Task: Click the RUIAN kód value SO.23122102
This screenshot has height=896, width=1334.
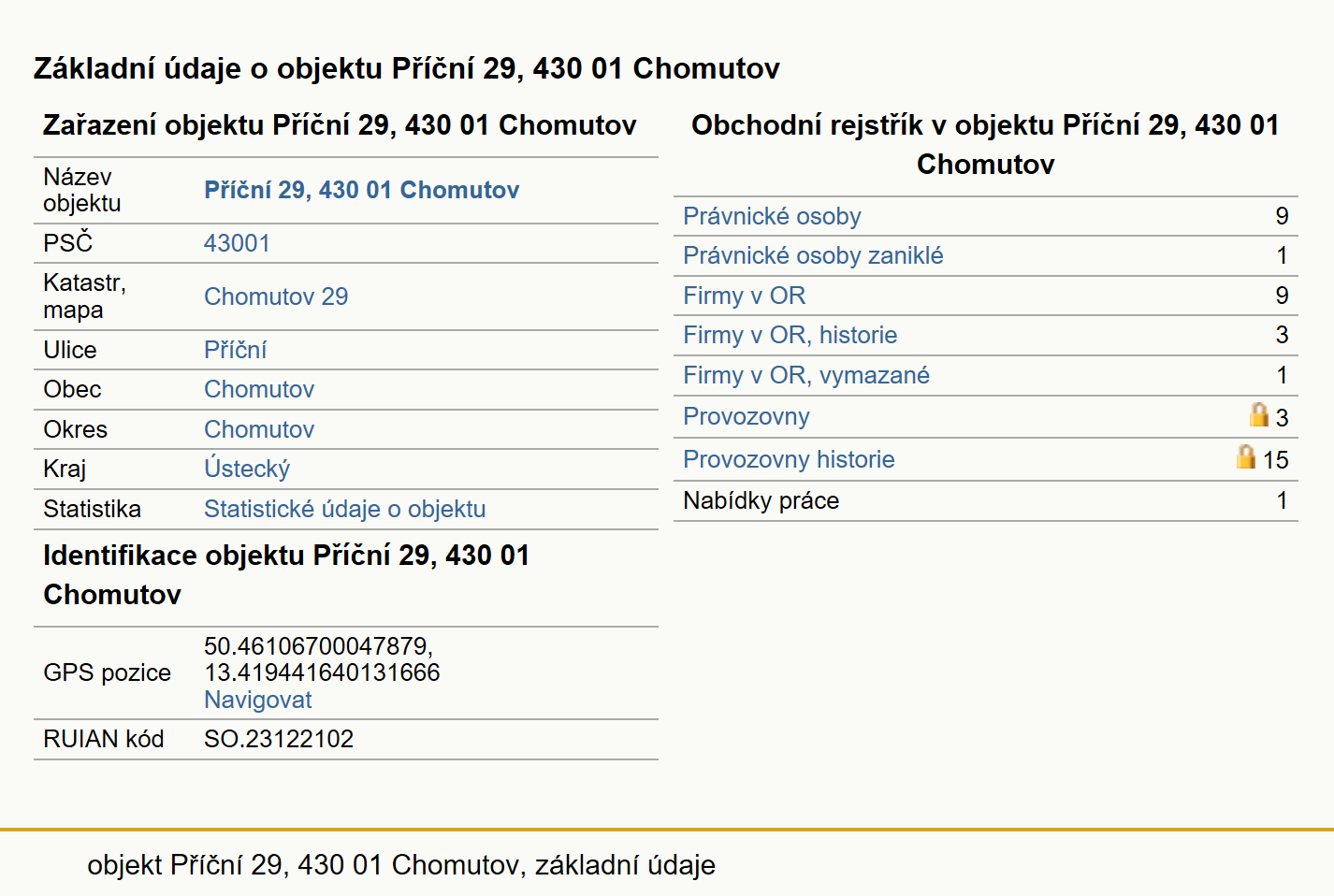Action: [x=279, y=739]
